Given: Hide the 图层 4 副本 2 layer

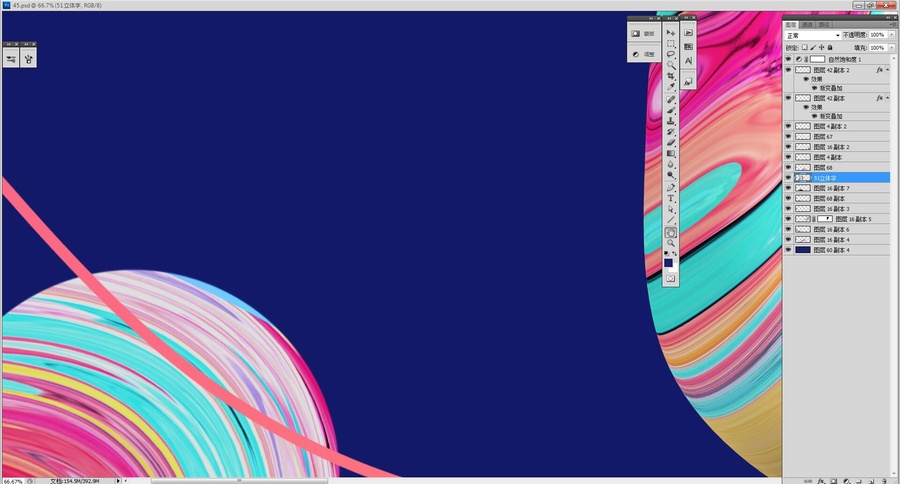Looking at the screenshot, I should tap(788, 126).
